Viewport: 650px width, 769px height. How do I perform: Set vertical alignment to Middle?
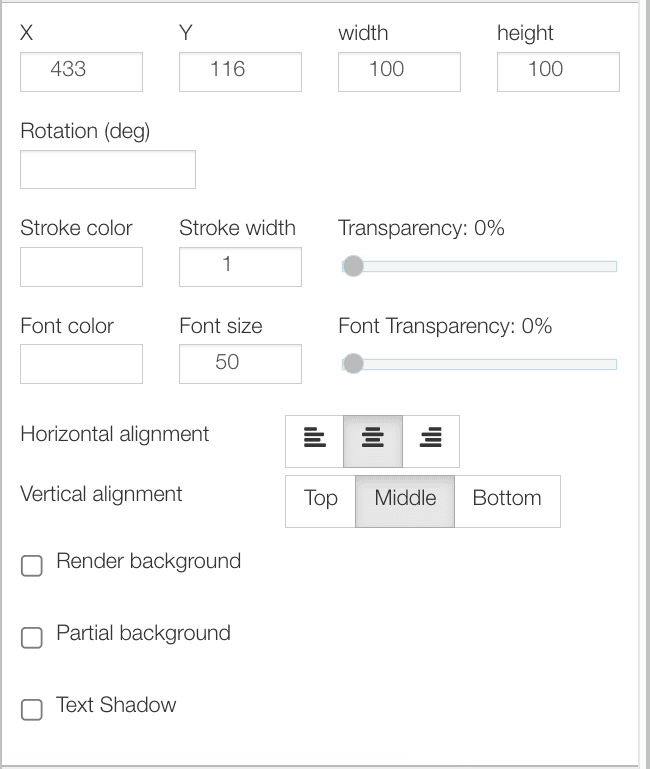405,500
